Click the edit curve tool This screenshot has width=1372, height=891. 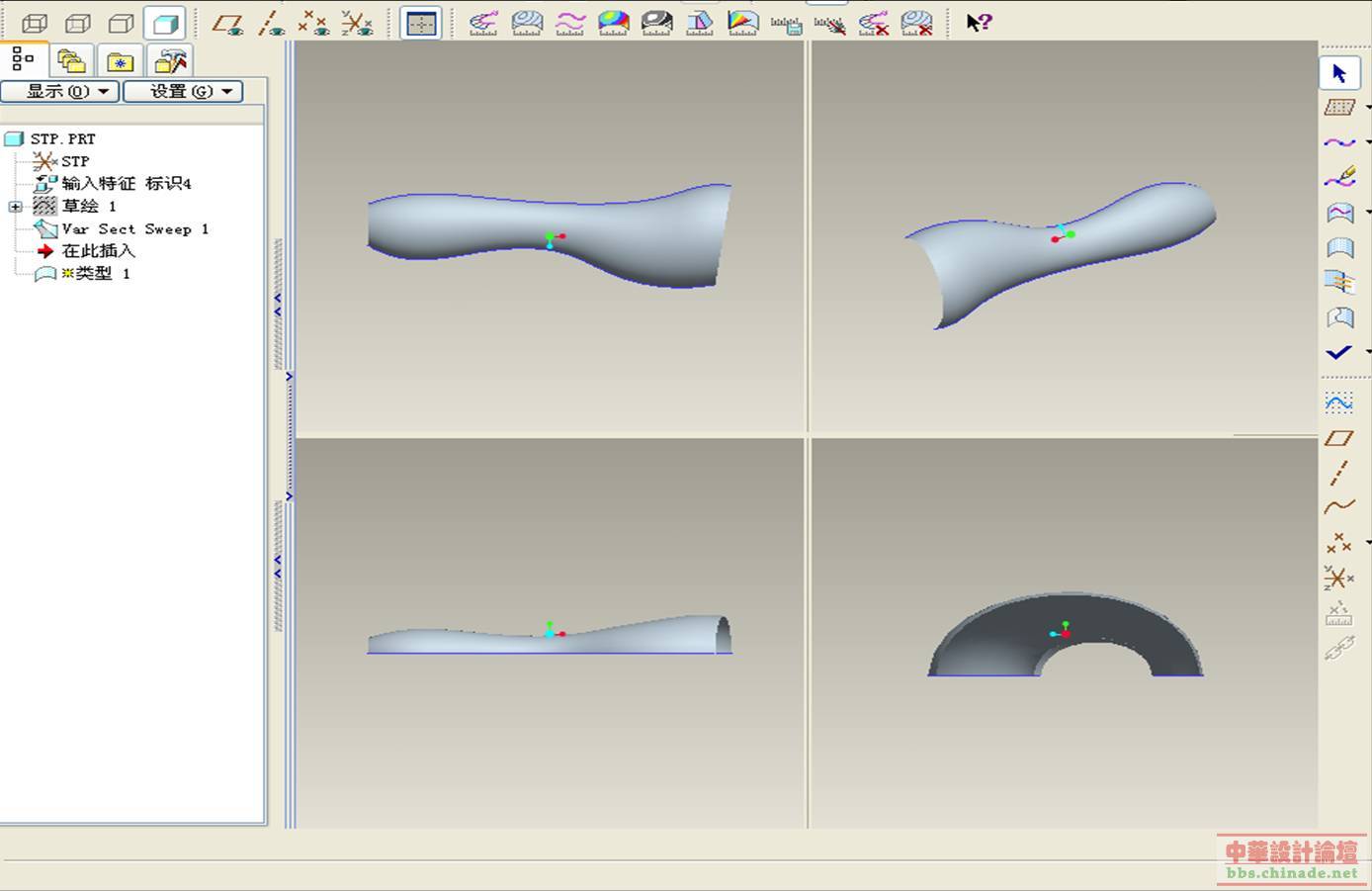coord(1339,178)
